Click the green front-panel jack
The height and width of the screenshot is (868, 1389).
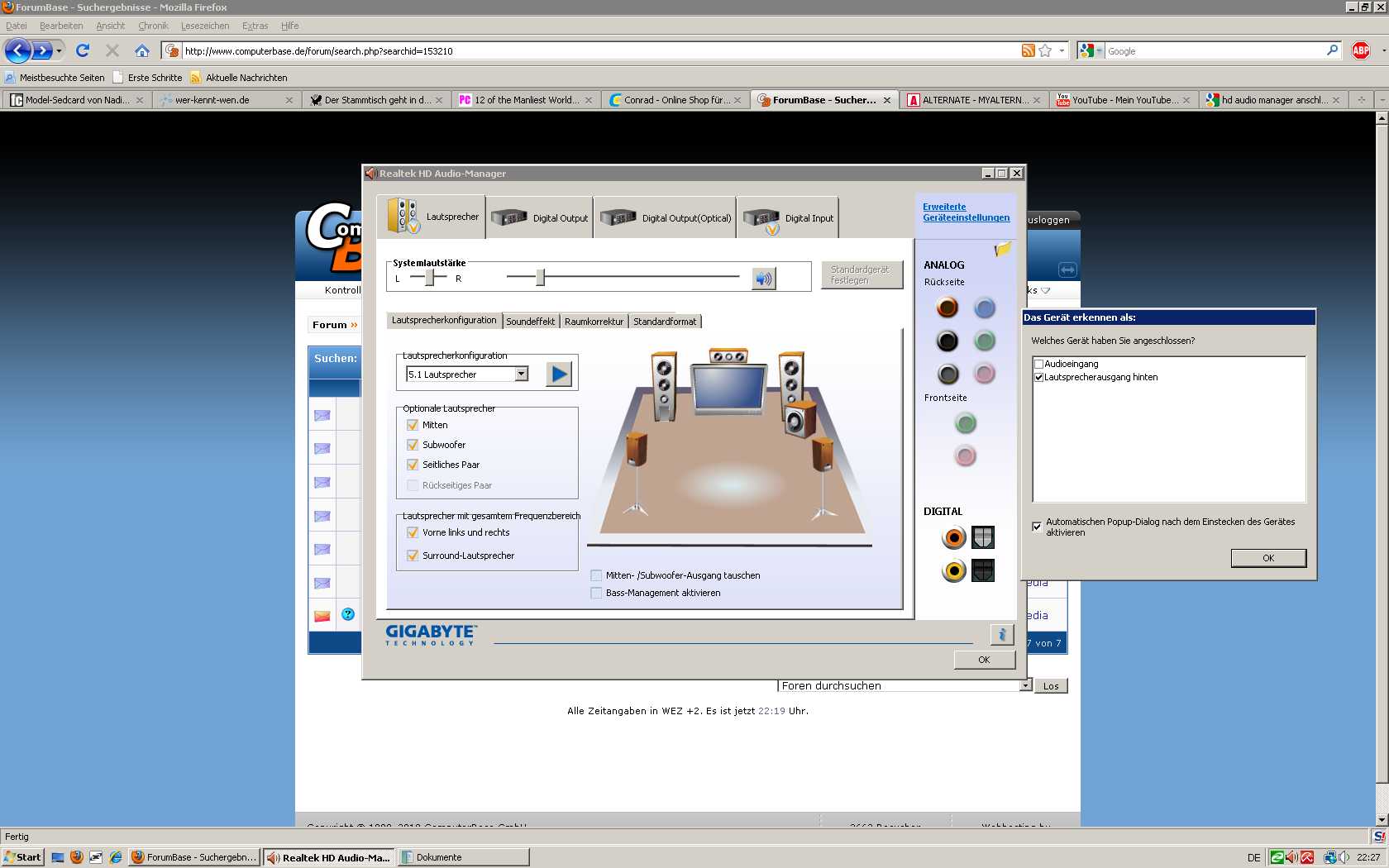point(965,423)
